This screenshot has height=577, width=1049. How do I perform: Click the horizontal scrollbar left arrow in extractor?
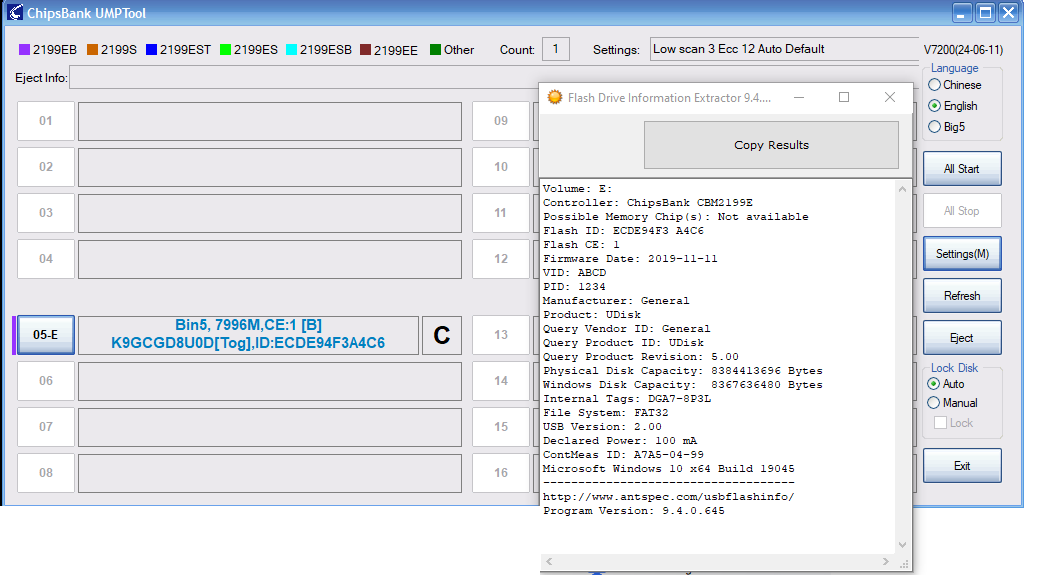coord(549,562)
